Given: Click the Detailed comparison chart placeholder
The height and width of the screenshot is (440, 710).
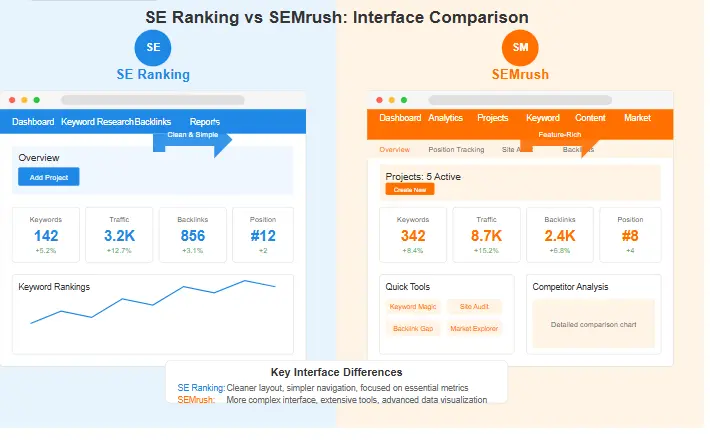Looking at the screenshot, I should pos(594,324).
